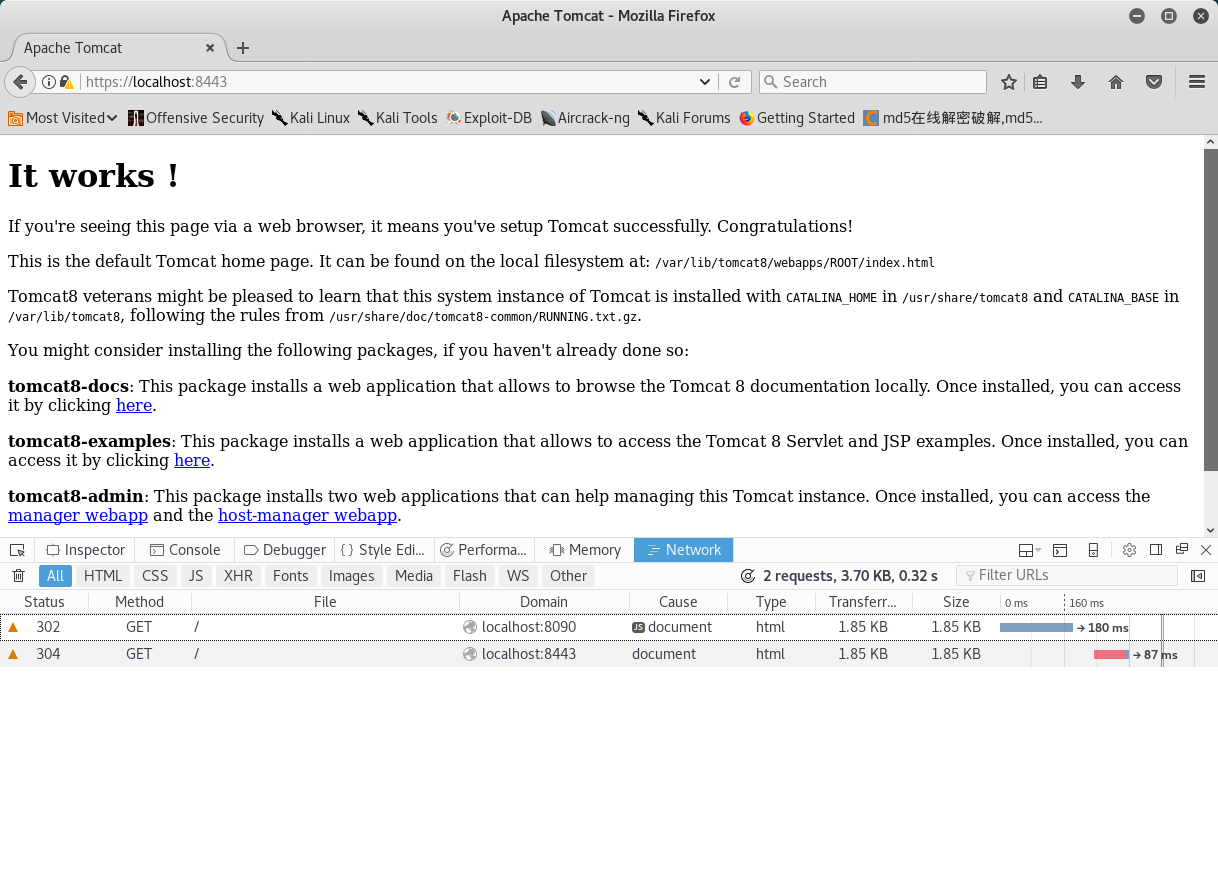
Task: Go back with the browser back arrow
Action: tap(19, 82)
